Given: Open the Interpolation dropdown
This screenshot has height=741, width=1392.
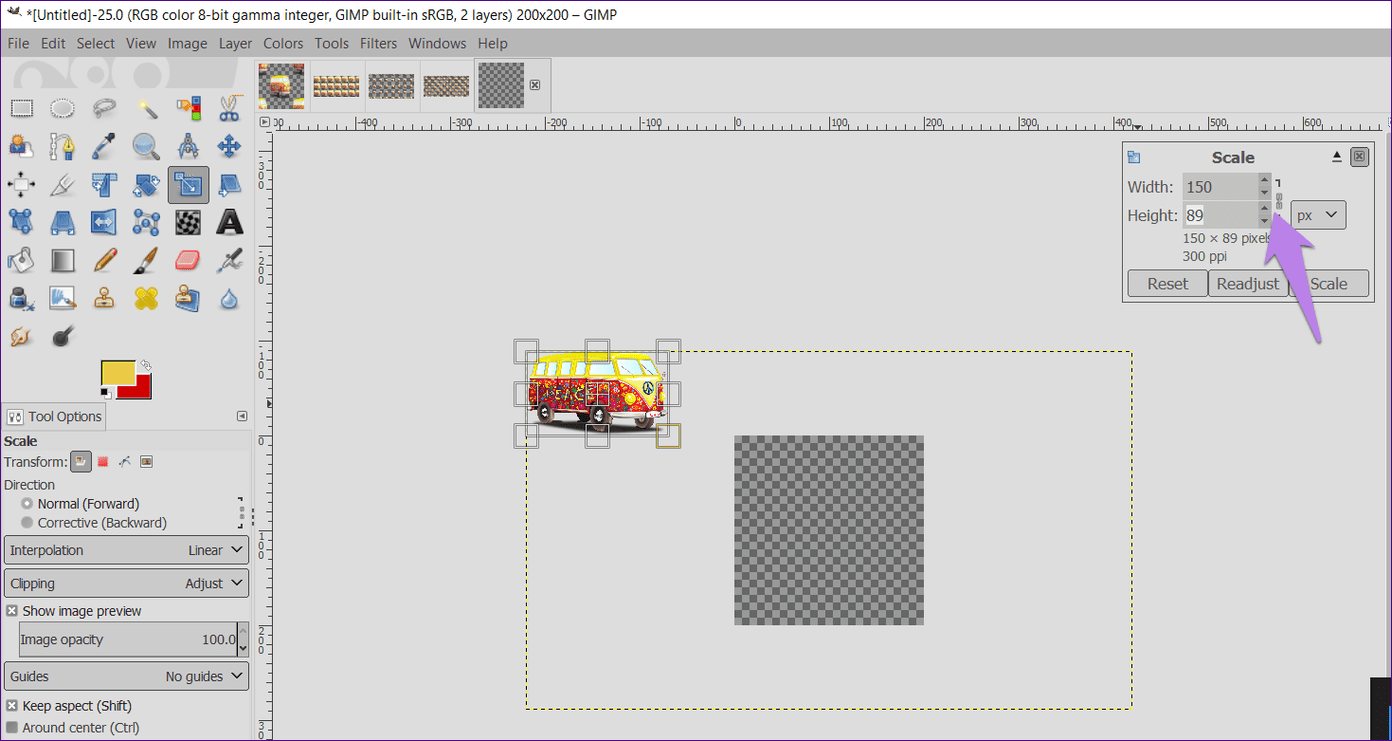Looking at the screenshot, I should [x=126, y=550].
